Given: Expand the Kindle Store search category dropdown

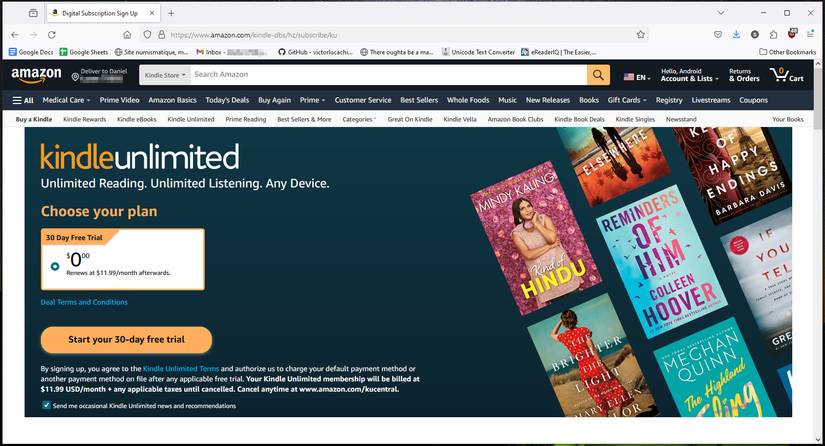Looking at the screenshot, I should click(x=164, y=75).
